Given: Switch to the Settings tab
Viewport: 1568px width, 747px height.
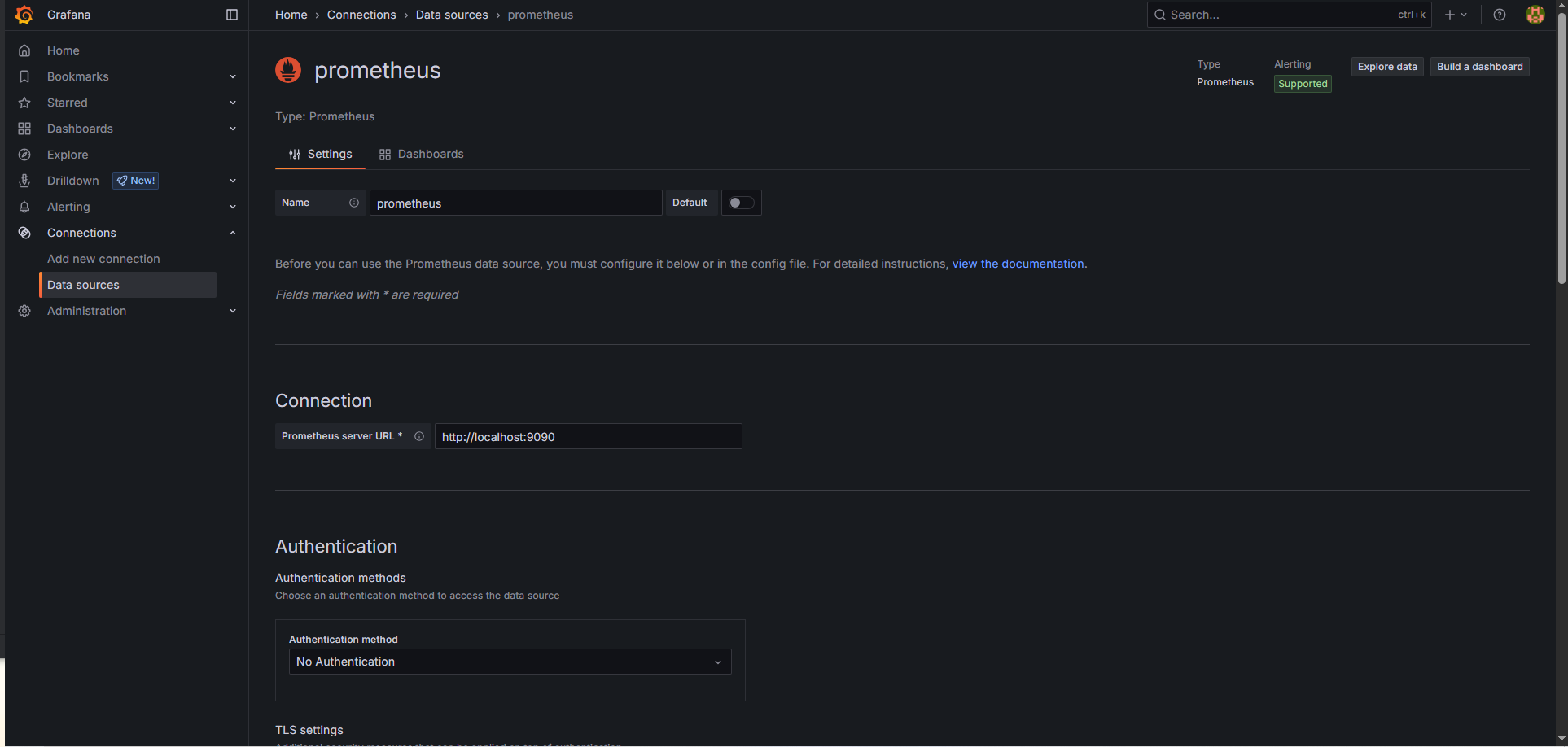Looking at the screenshot, I should point(320,154).
